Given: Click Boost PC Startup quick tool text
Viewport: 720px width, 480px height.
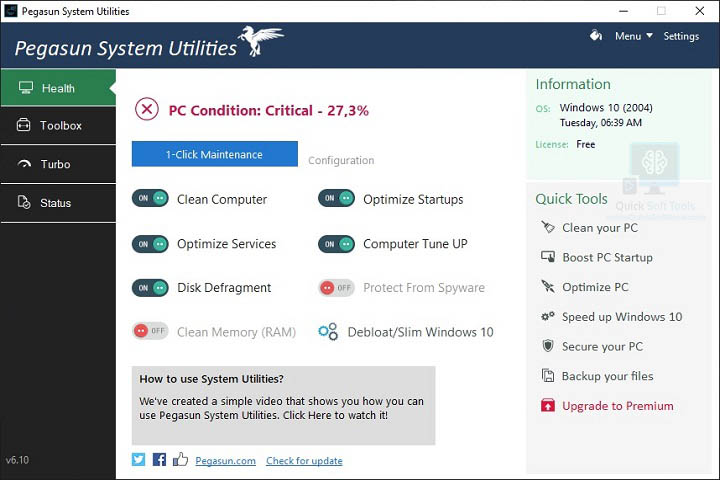Looking at the screenshot, I should pos(607,257).
